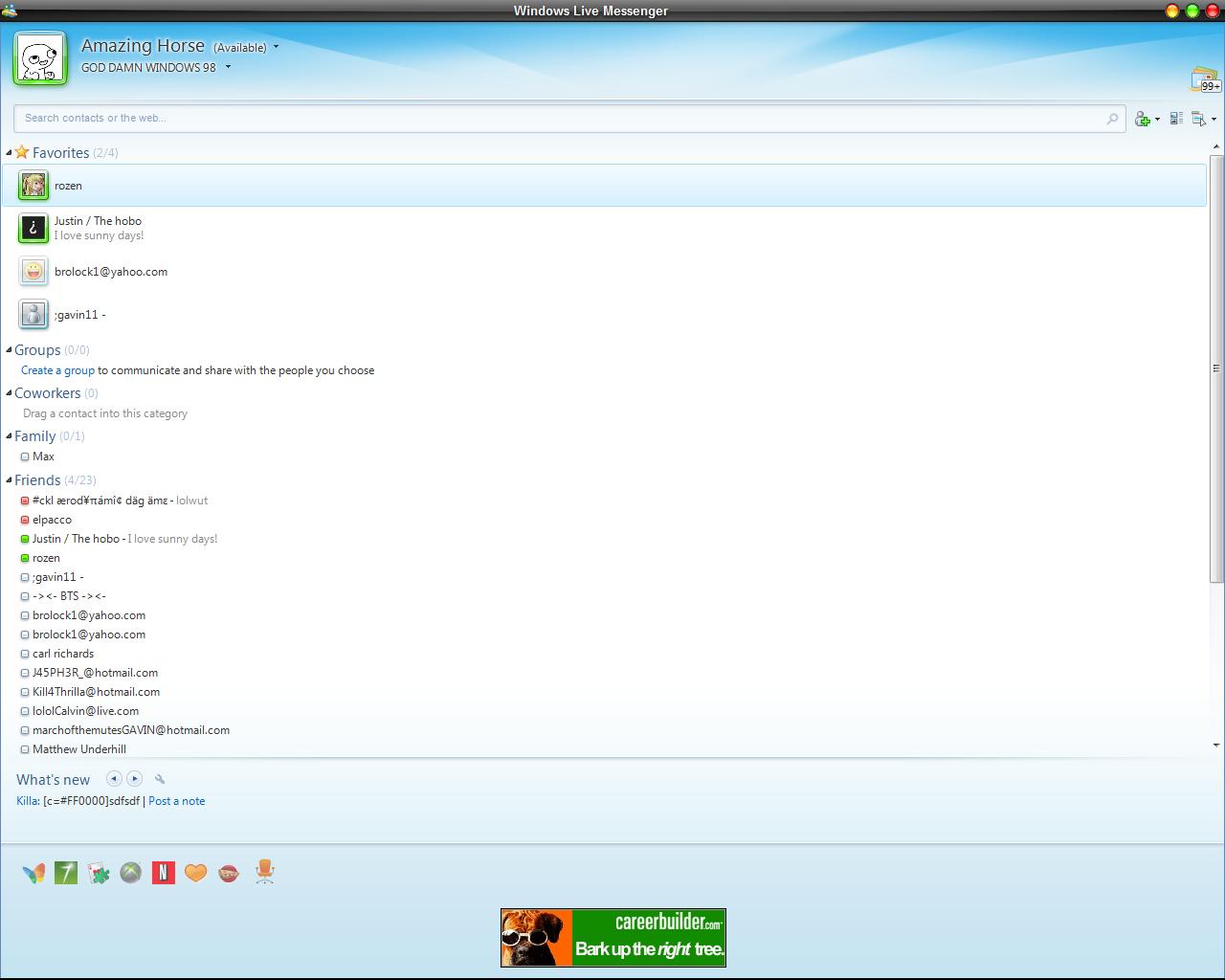
Task: Click the ;gavin11 avatar in Favorites
Action: coord(33,314)
